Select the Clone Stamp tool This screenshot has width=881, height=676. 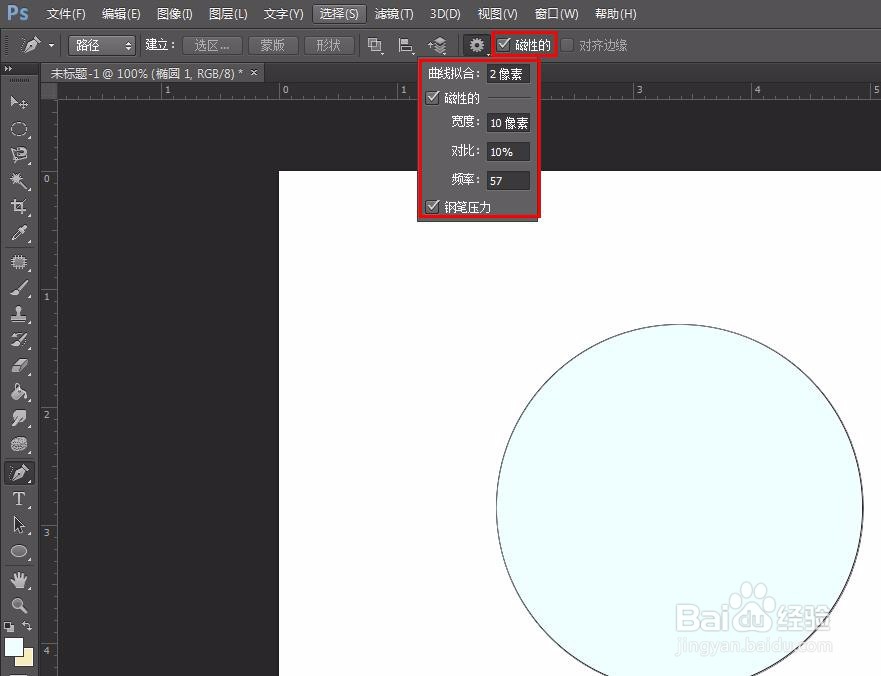(x=19, y=314)
